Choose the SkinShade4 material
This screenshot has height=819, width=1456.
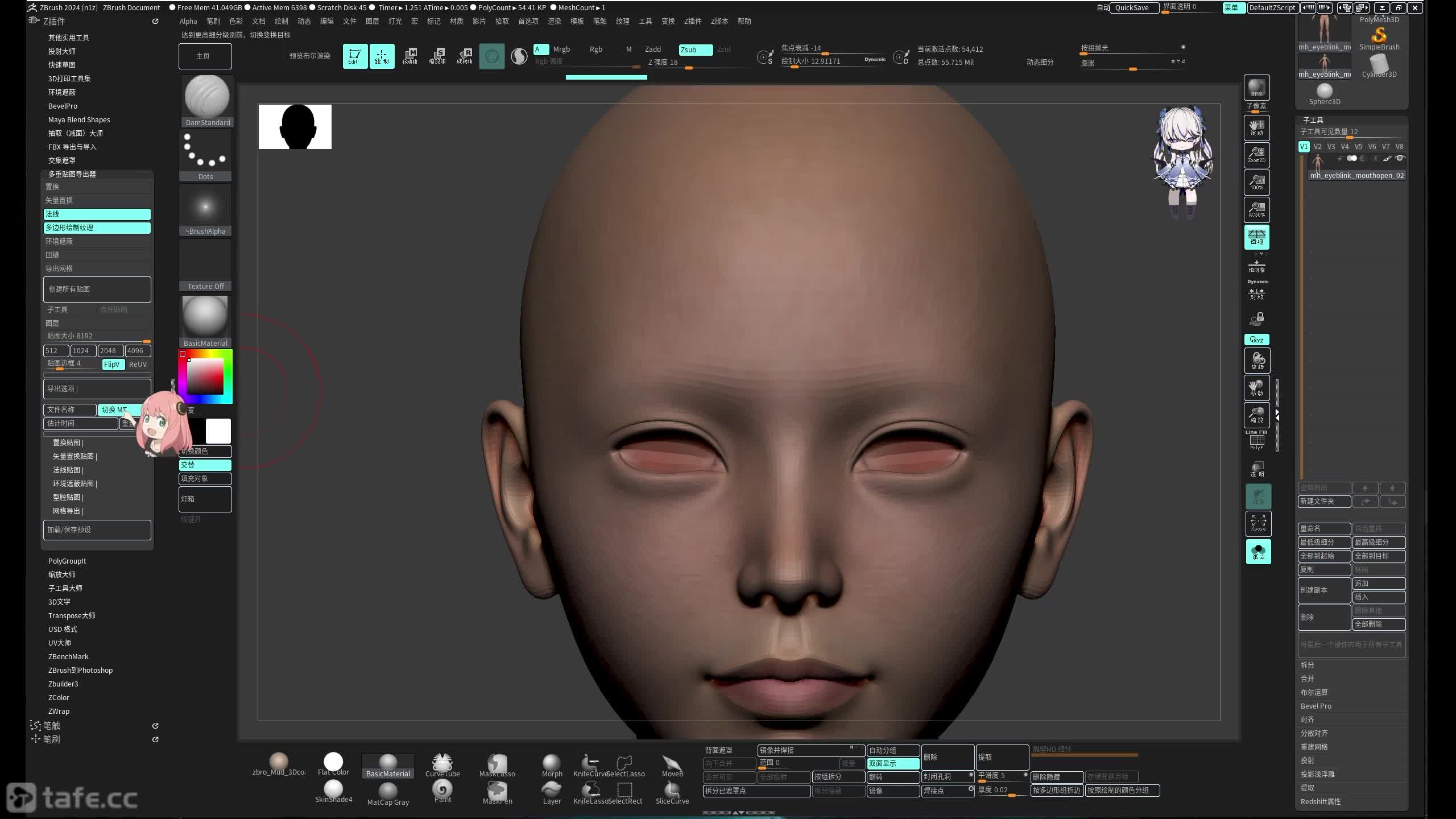click(x=333, y=791)
